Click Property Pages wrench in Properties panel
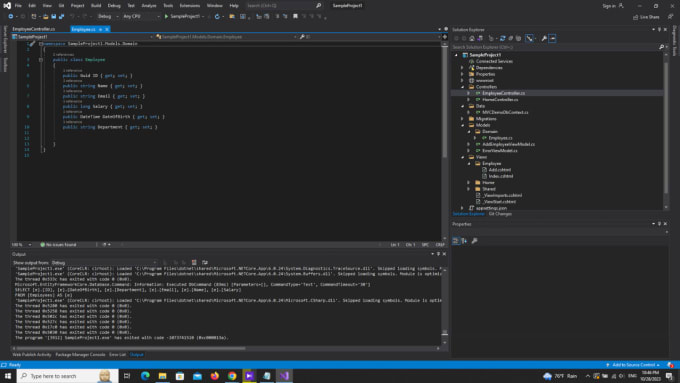Screen dimensions: 680x383 [x=474, y=241]
